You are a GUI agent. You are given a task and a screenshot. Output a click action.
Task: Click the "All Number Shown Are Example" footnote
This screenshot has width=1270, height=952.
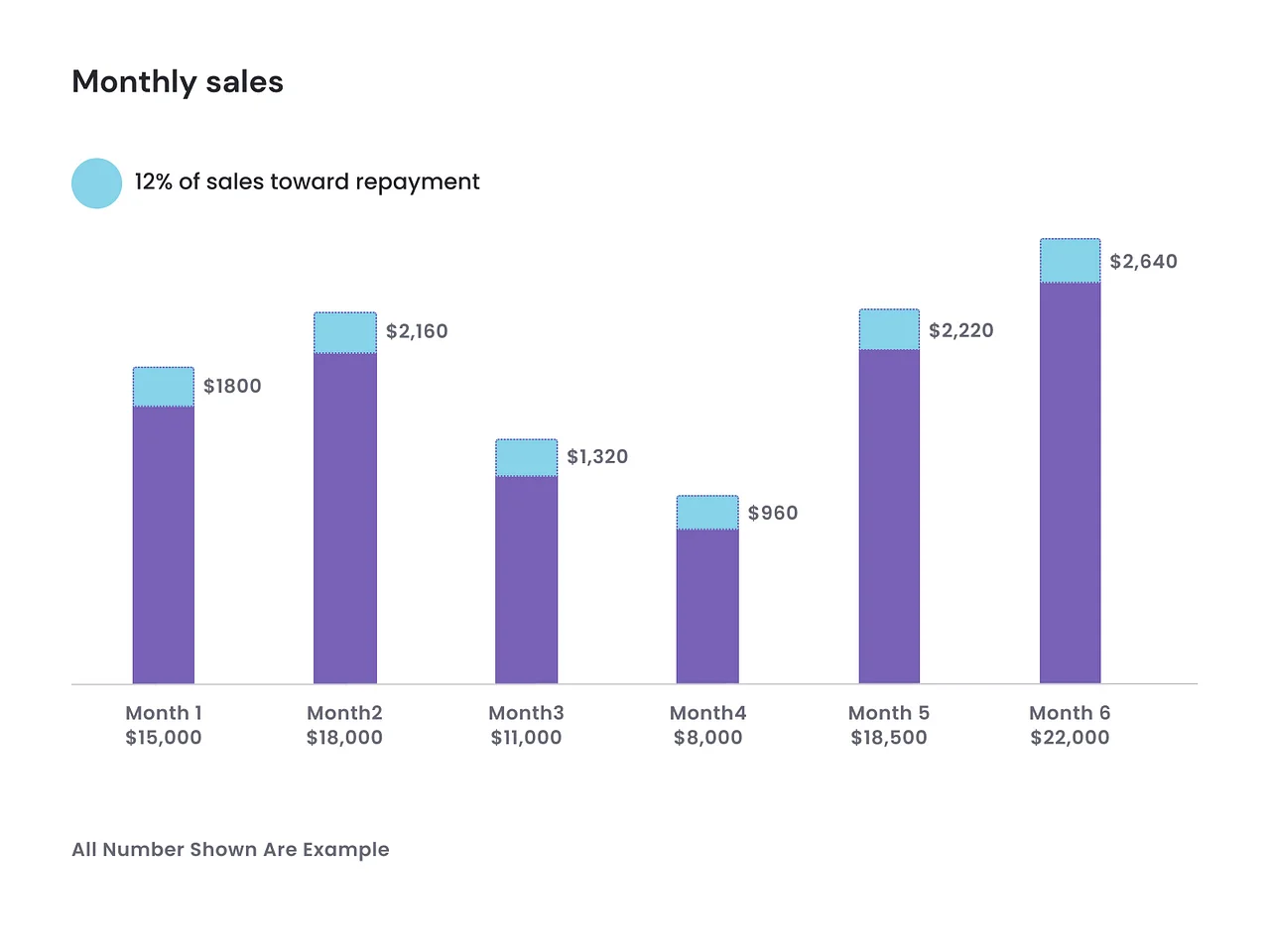230,849
